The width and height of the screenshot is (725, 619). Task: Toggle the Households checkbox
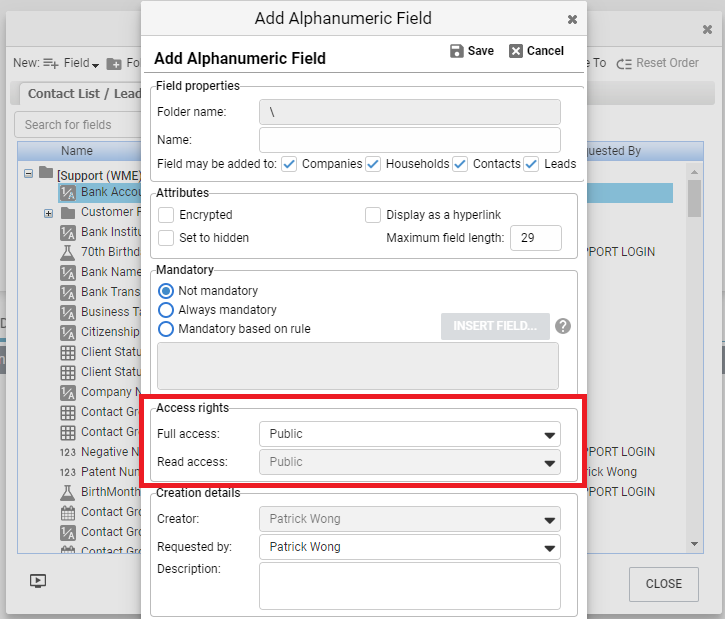click(x=373, y=164)
